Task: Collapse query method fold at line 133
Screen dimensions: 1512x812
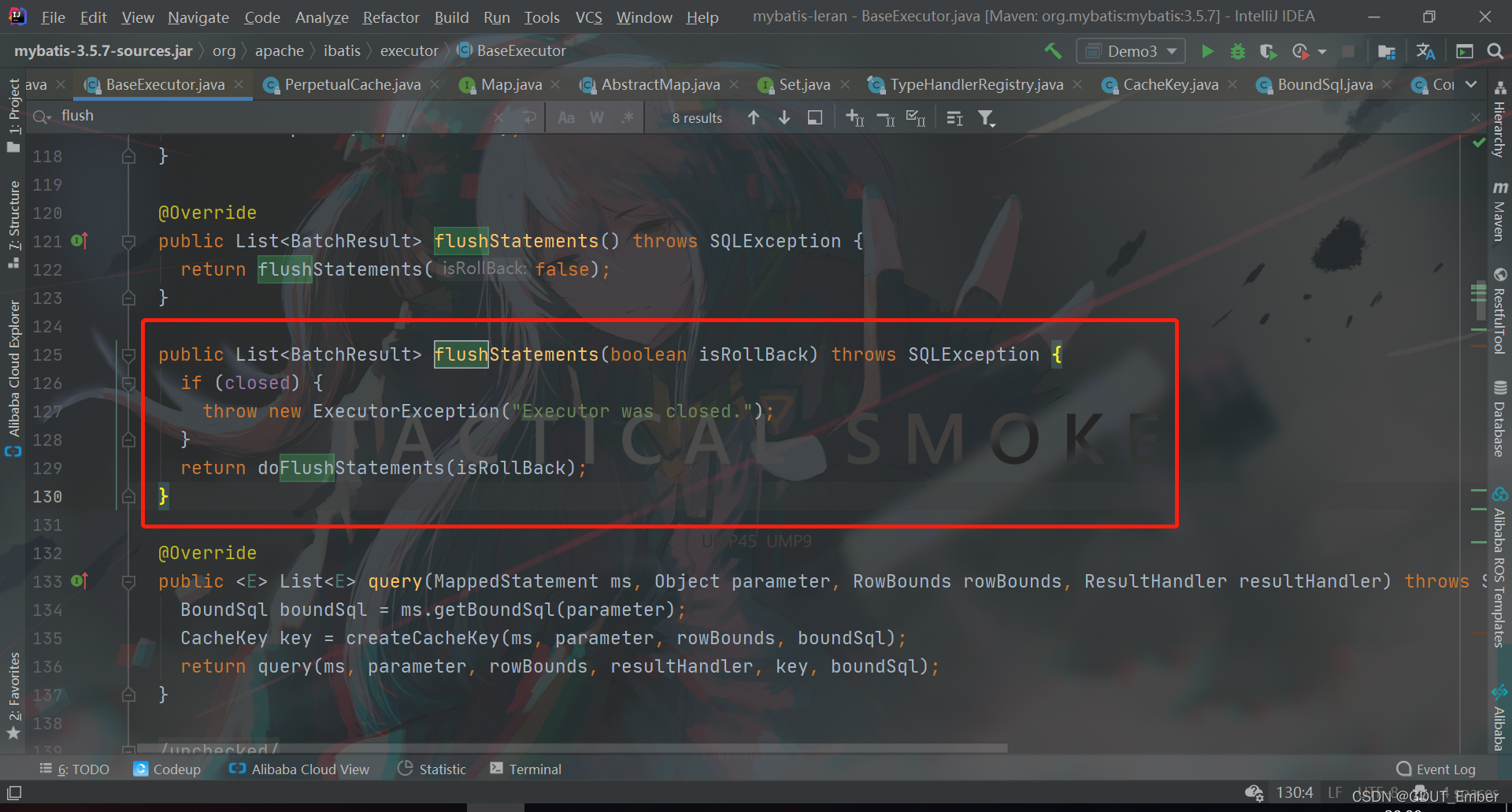Action: [128, 581]
